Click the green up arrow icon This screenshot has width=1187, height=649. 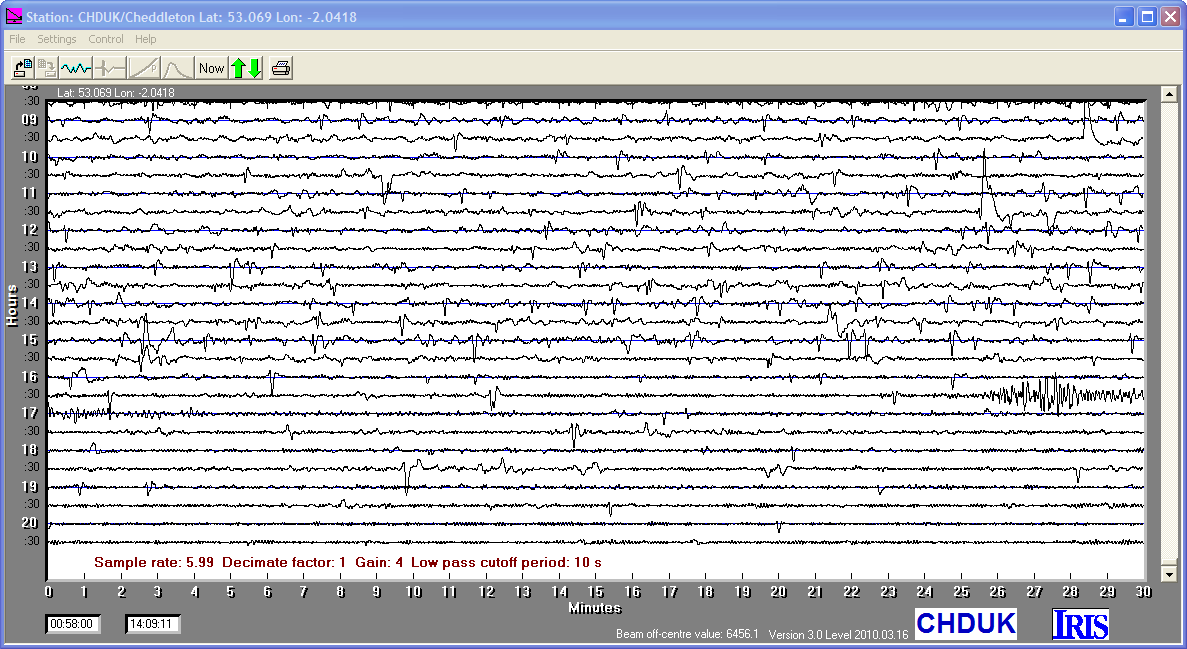pyautogui.click(x=238, y=68)
